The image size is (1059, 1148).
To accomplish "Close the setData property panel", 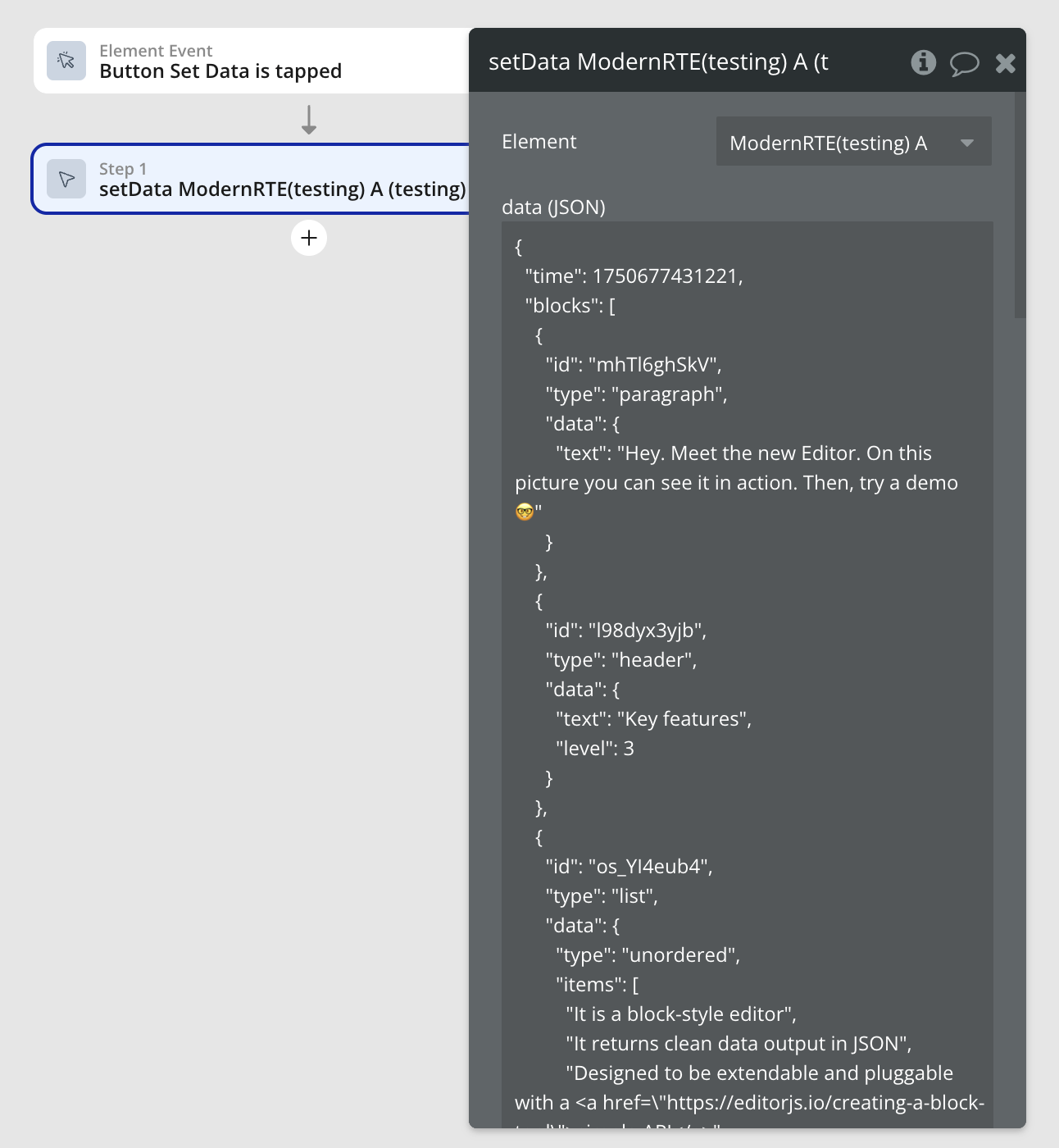I will [x=1006, y=63].
